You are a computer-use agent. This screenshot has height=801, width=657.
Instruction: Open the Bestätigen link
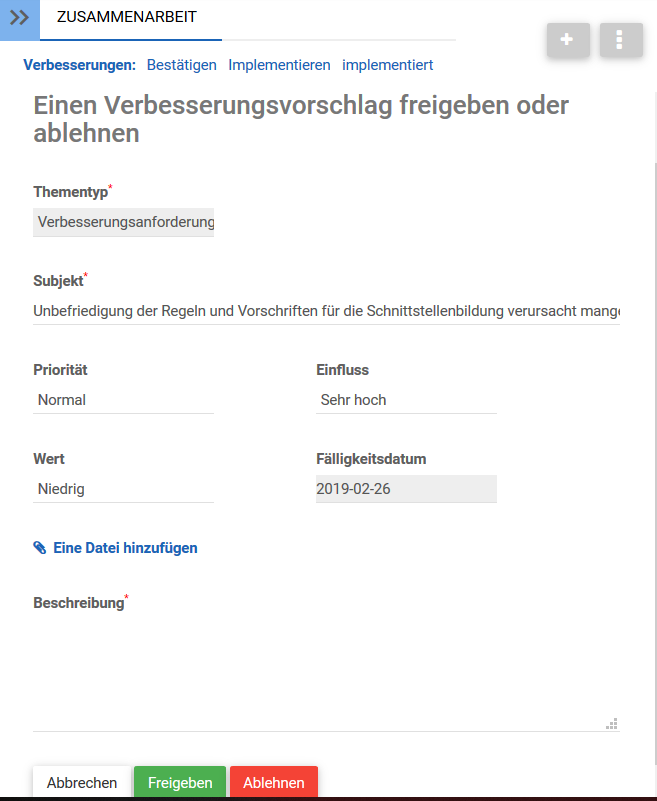182,65
